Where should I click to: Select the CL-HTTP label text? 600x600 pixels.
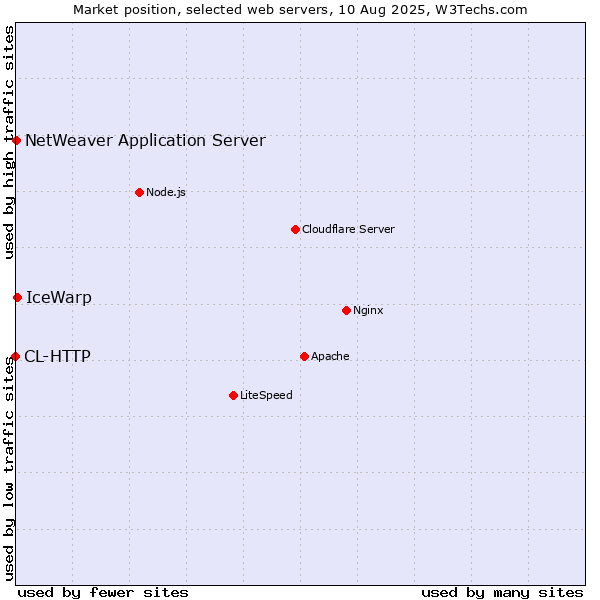[x=57, y=356]
